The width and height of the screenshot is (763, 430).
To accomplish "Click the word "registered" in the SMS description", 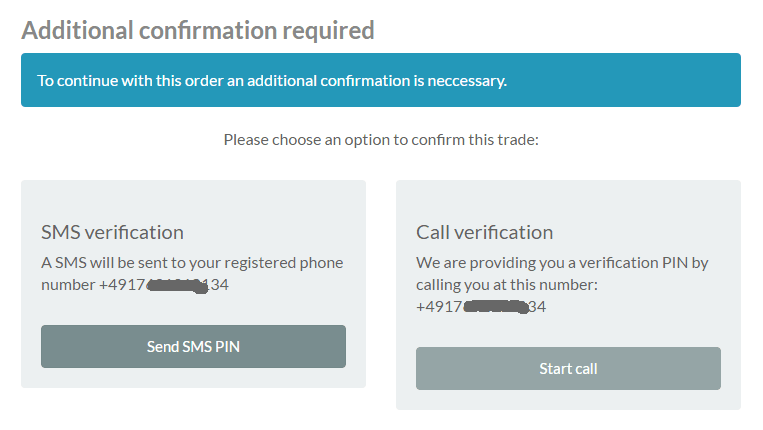I will click(x=254, y=263).
